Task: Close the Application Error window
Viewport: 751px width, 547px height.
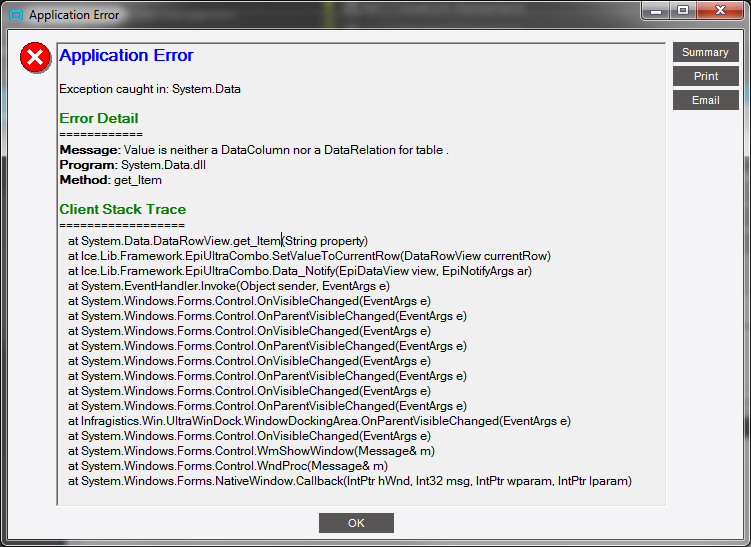Action: coord(720,11)
